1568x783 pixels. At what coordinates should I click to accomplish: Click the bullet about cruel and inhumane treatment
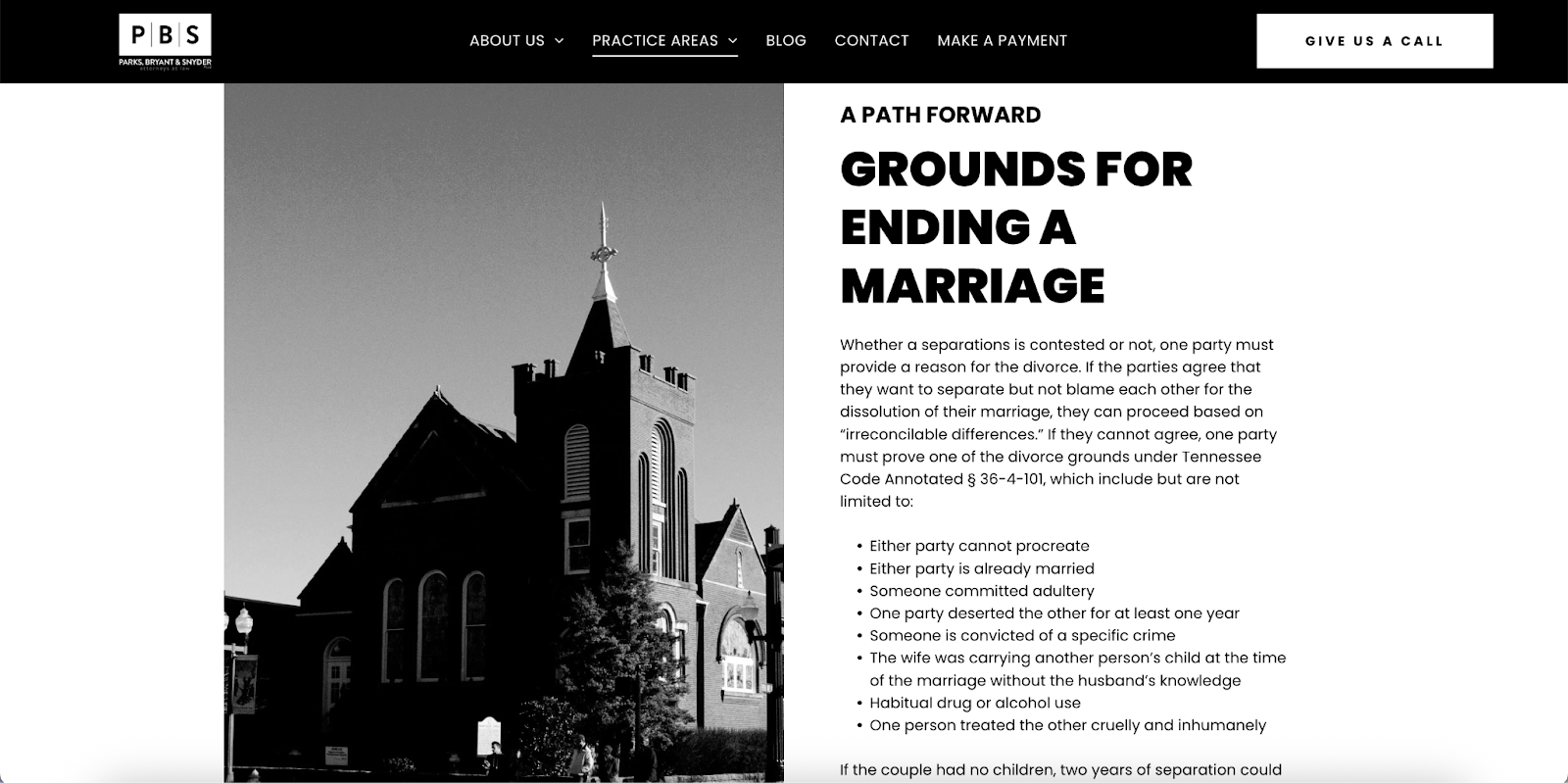[x=1067, y=725]
